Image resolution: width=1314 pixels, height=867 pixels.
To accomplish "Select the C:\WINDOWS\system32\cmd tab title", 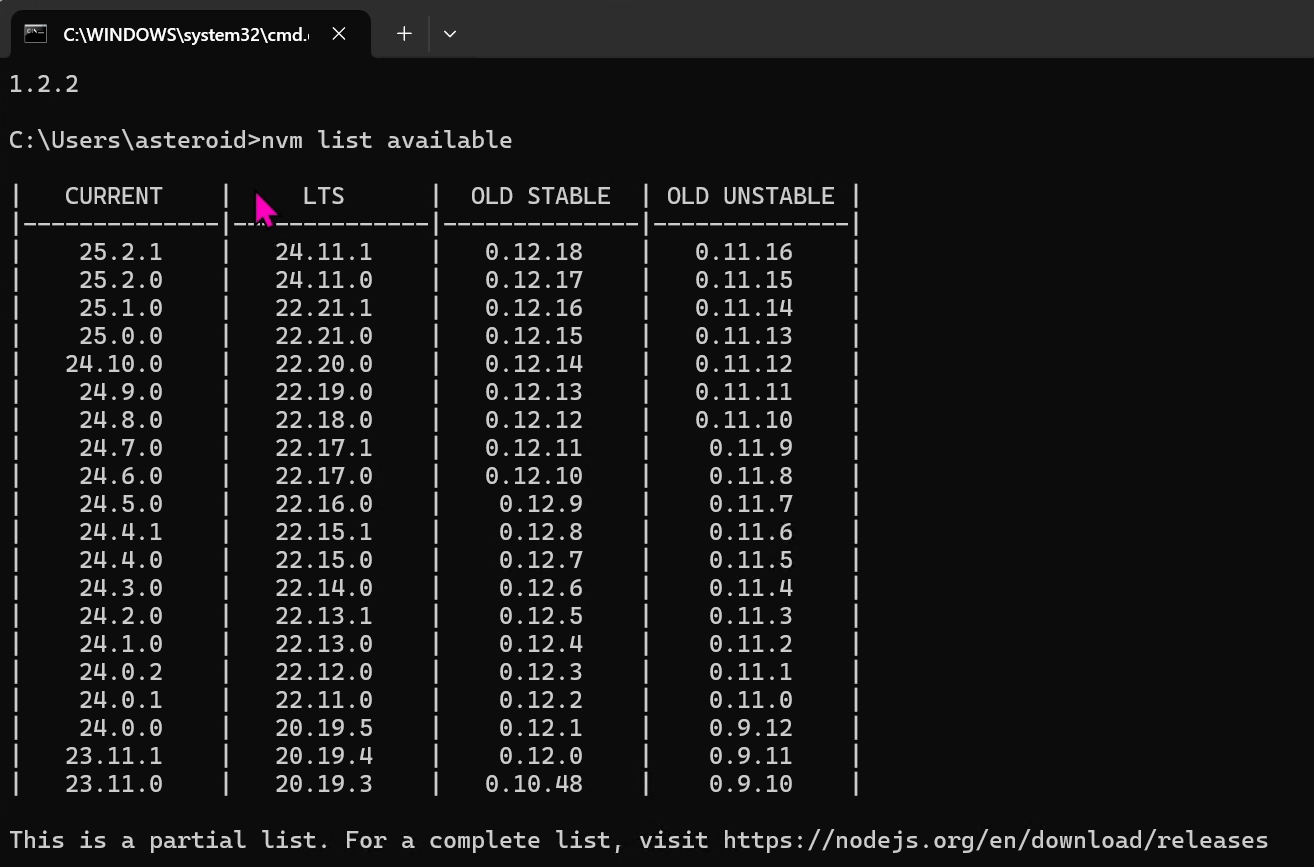I will [x=186, y=34].
